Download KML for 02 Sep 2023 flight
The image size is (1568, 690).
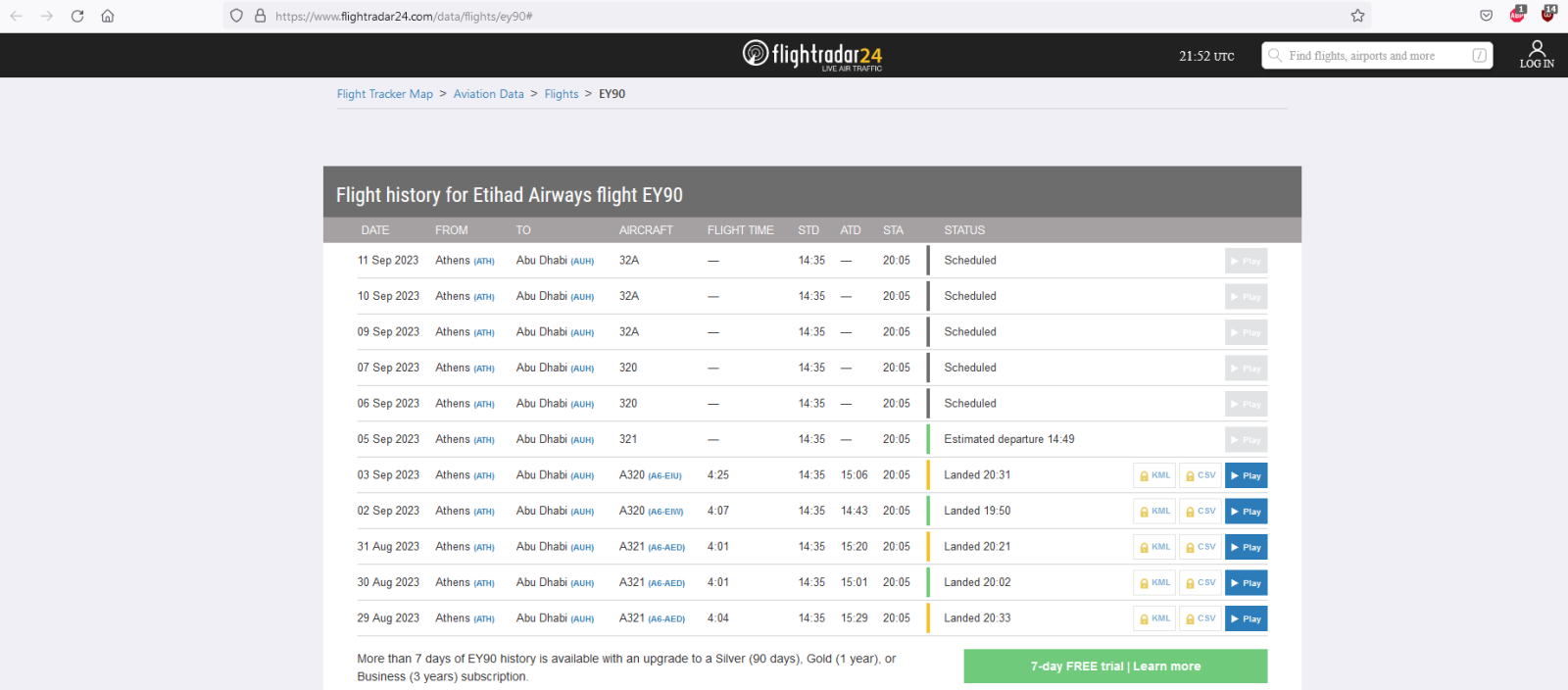pos(1154,512)
